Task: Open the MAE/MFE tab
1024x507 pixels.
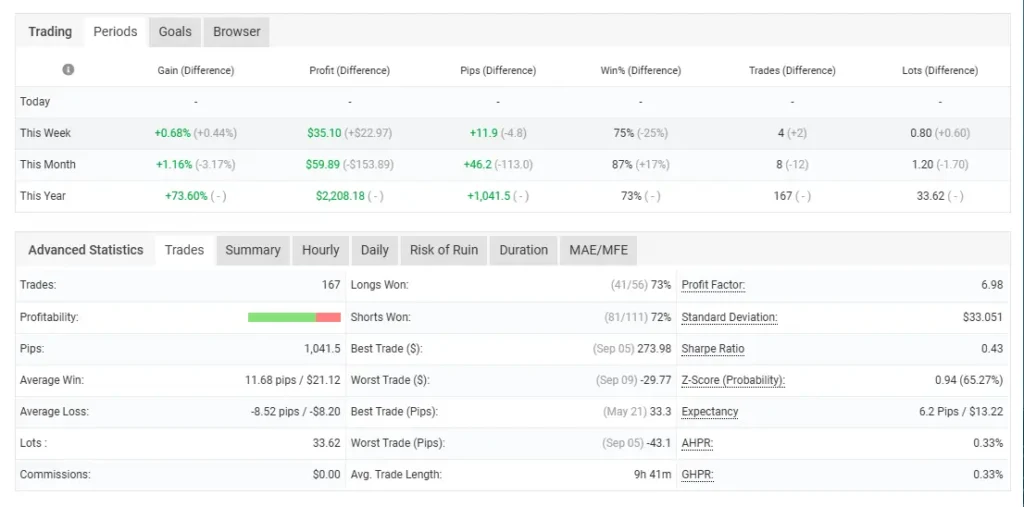Action: (597, 250)
